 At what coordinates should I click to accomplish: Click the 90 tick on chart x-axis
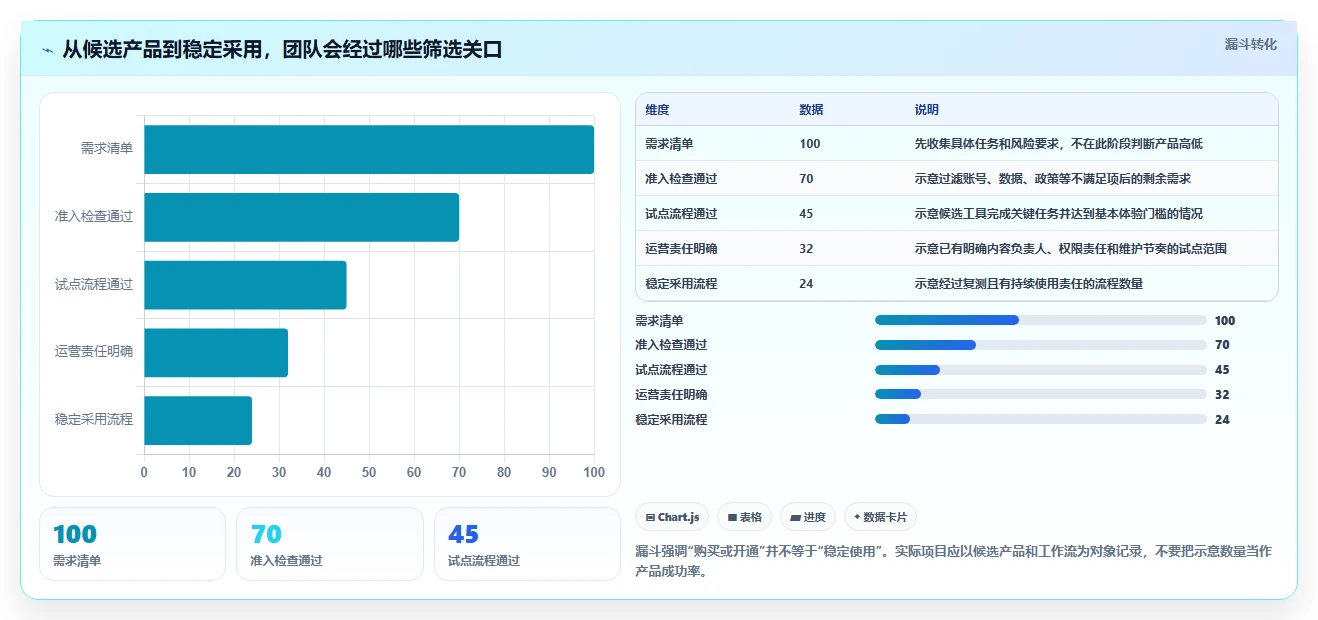[x=549, y=472]
